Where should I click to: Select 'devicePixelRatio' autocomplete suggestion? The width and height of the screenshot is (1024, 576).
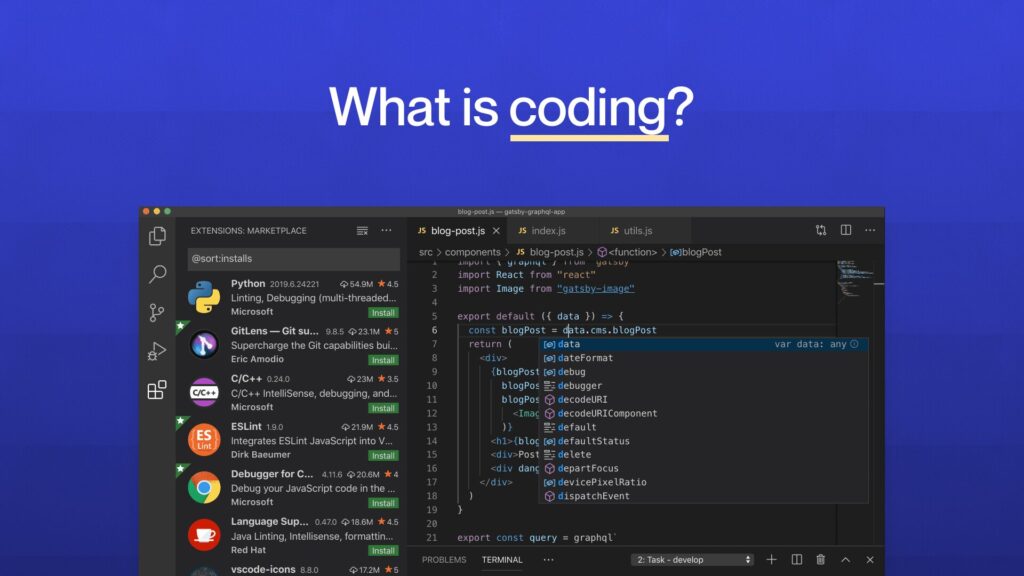tap(703, 482)
